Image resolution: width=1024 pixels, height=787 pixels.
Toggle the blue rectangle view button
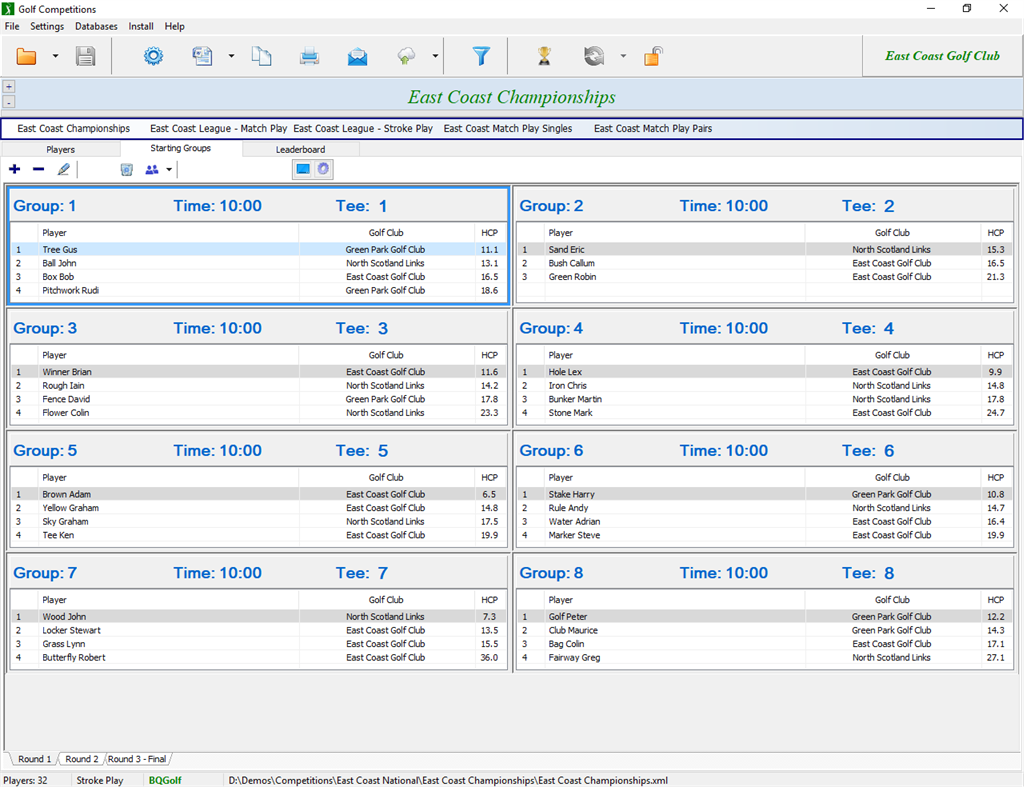pos(303,170)
